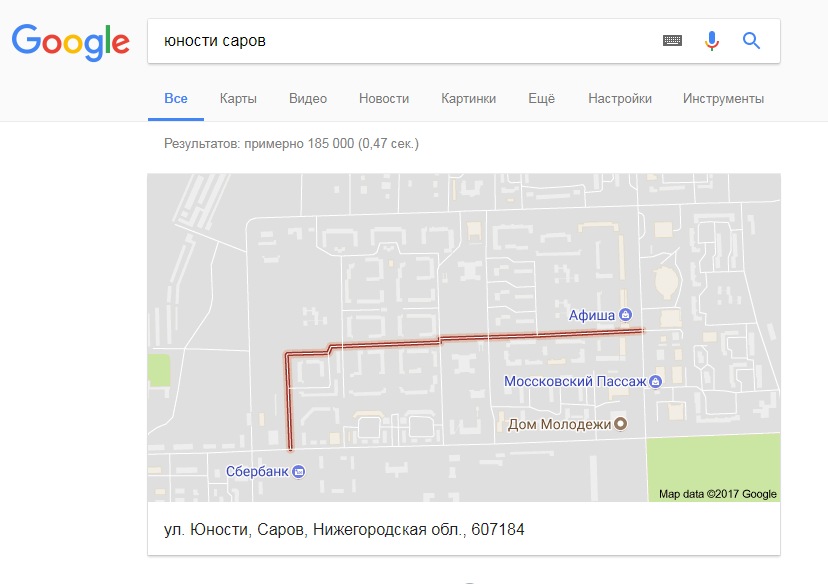This screenshot has height=584, width=828.
Task: Open the Инструменты search tools
Action: [723, 99]
